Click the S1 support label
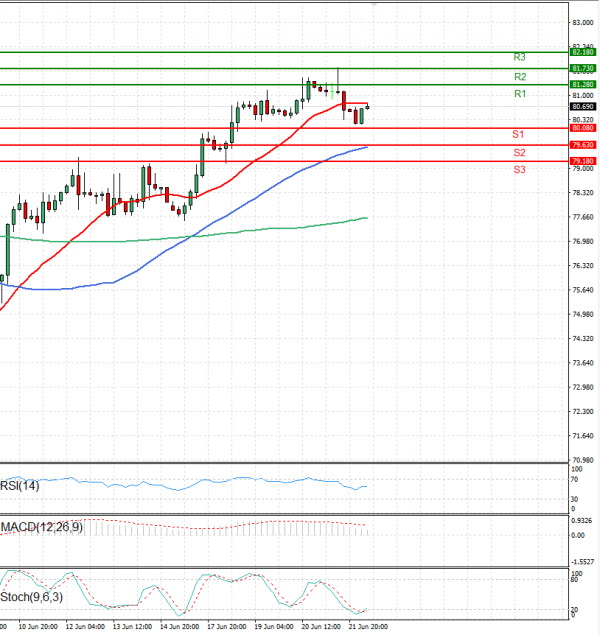The width and height of the screenshot is (600, 635). point(518,134)
